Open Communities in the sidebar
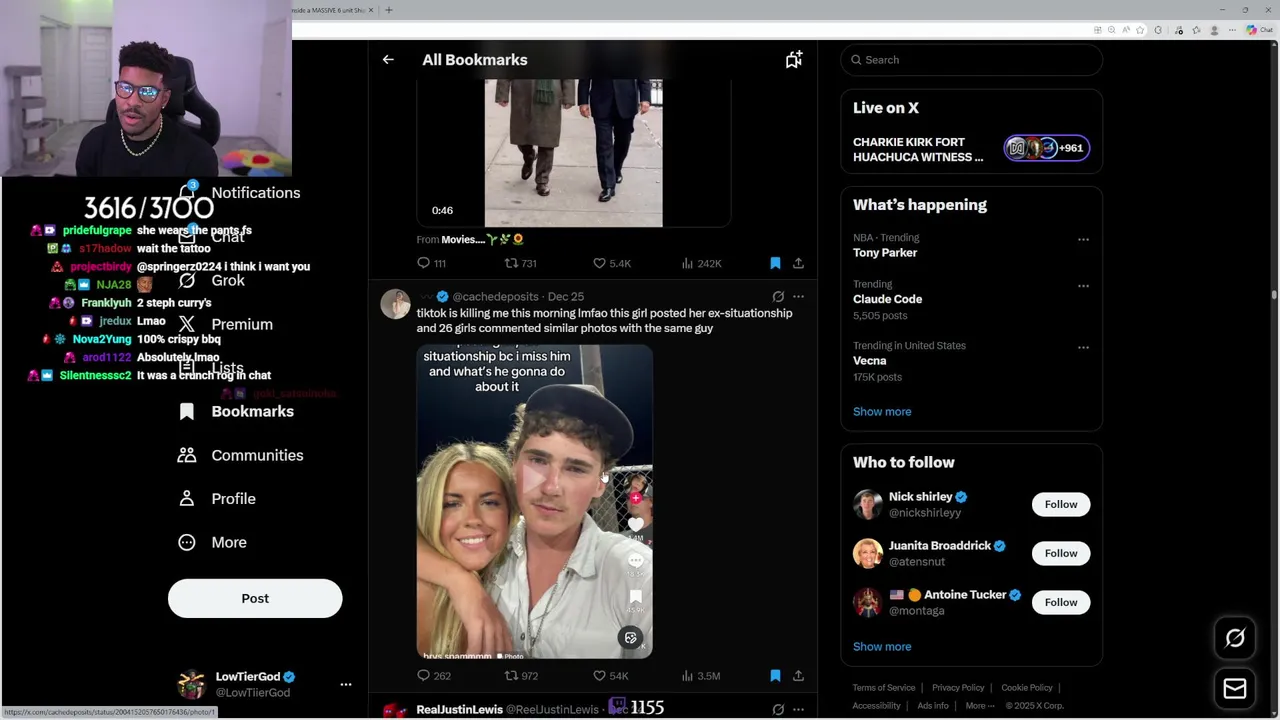 [x=240, y=455]
